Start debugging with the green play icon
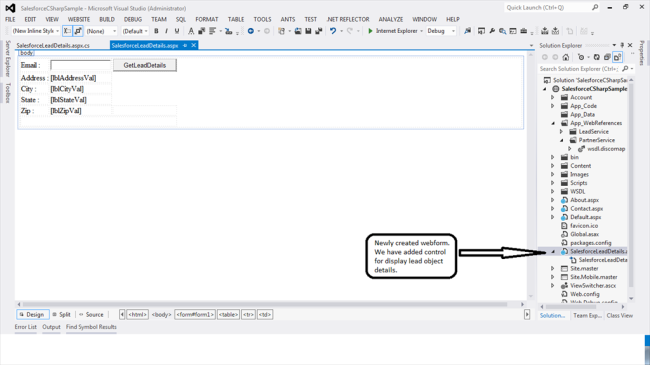This screenshot has height=365, width=650. point(370,31)
